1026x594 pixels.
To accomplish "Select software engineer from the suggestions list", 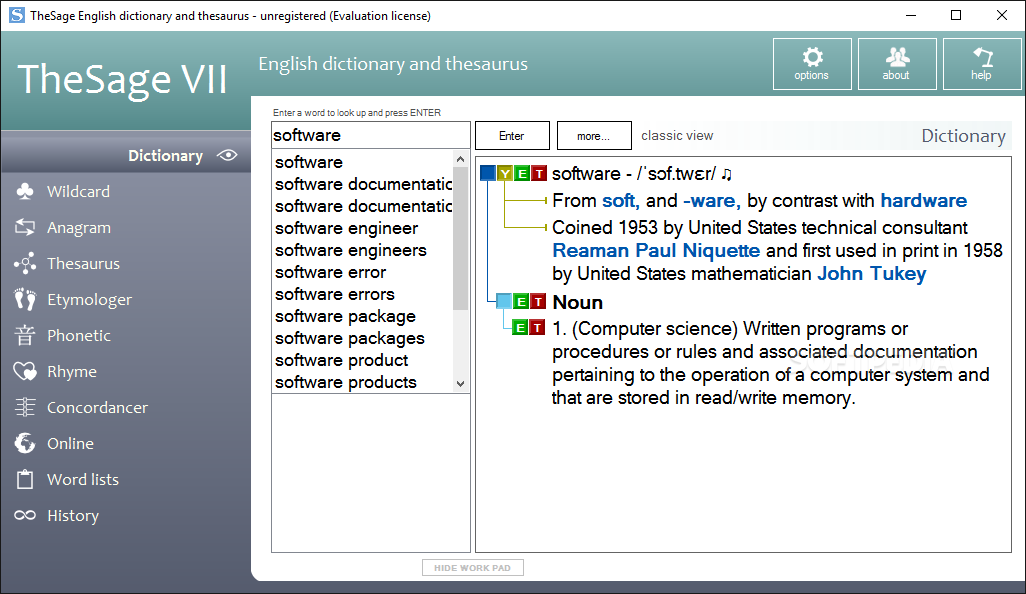I will point(346,228).
